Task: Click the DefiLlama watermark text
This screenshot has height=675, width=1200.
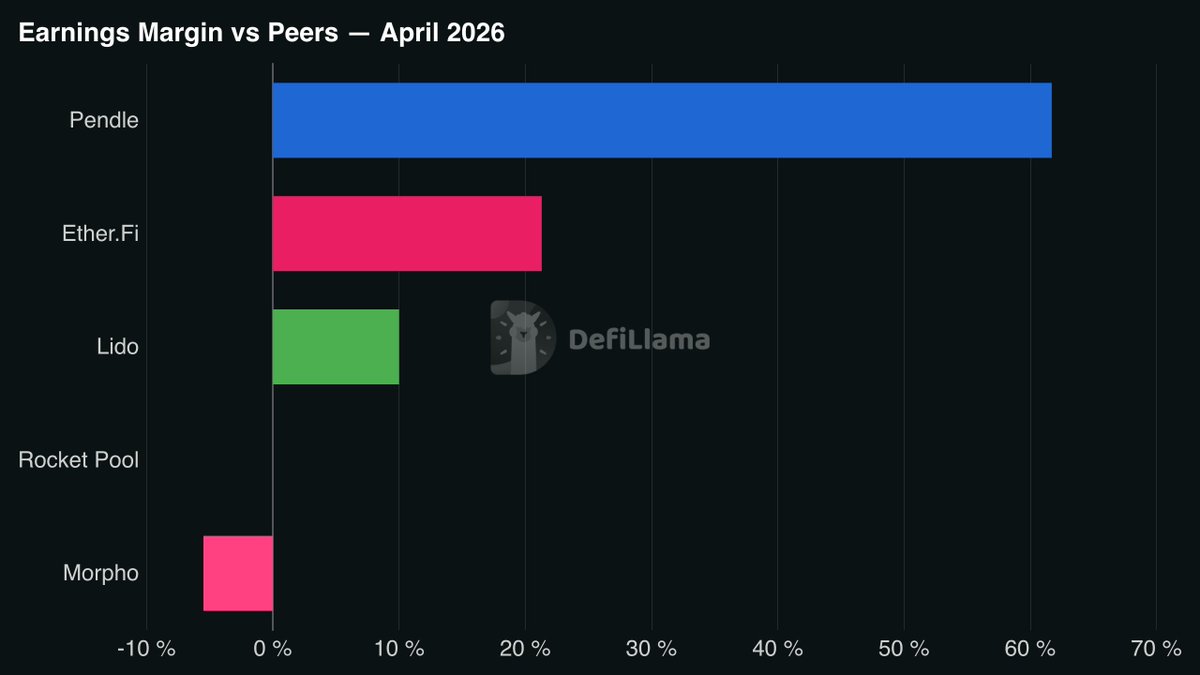Action: [x=639, y=340]
